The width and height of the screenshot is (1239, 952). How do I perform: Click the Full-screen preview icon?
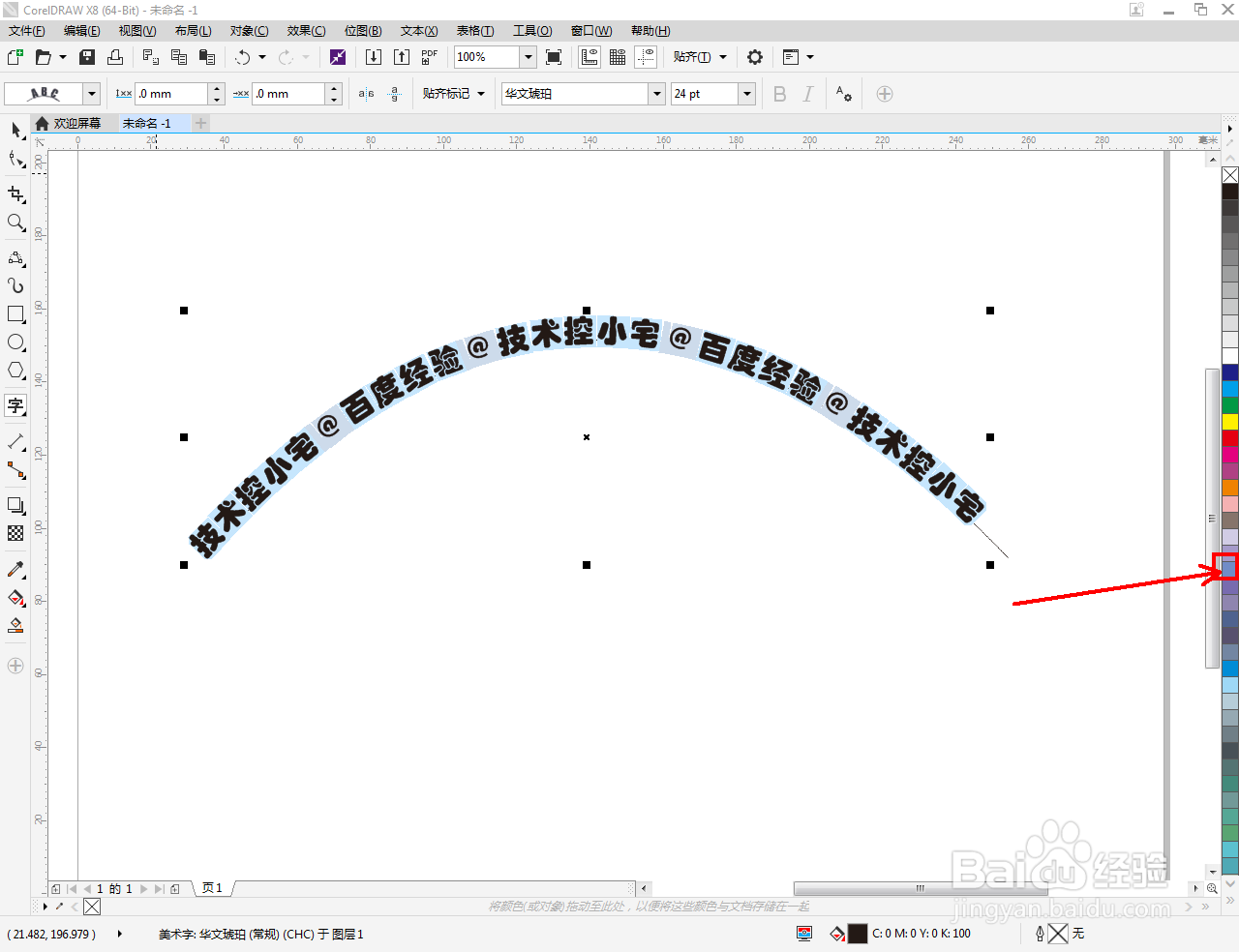click(x=554, y=57)
